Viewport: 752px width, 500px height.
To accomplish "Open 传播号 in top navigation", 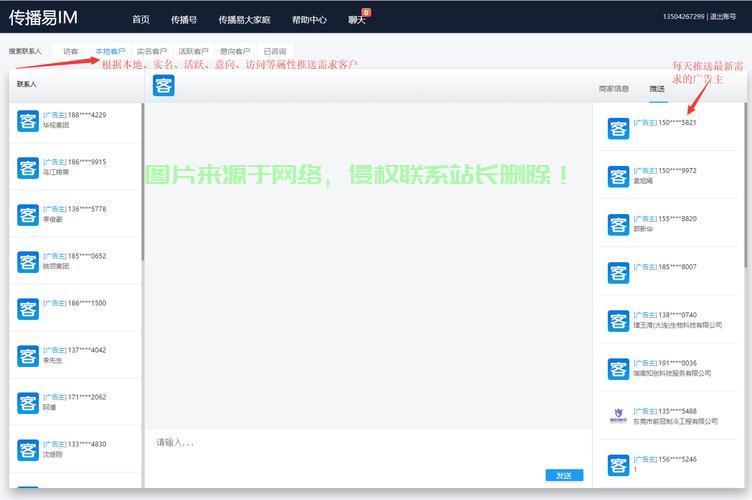I will (x=184, y=20).
